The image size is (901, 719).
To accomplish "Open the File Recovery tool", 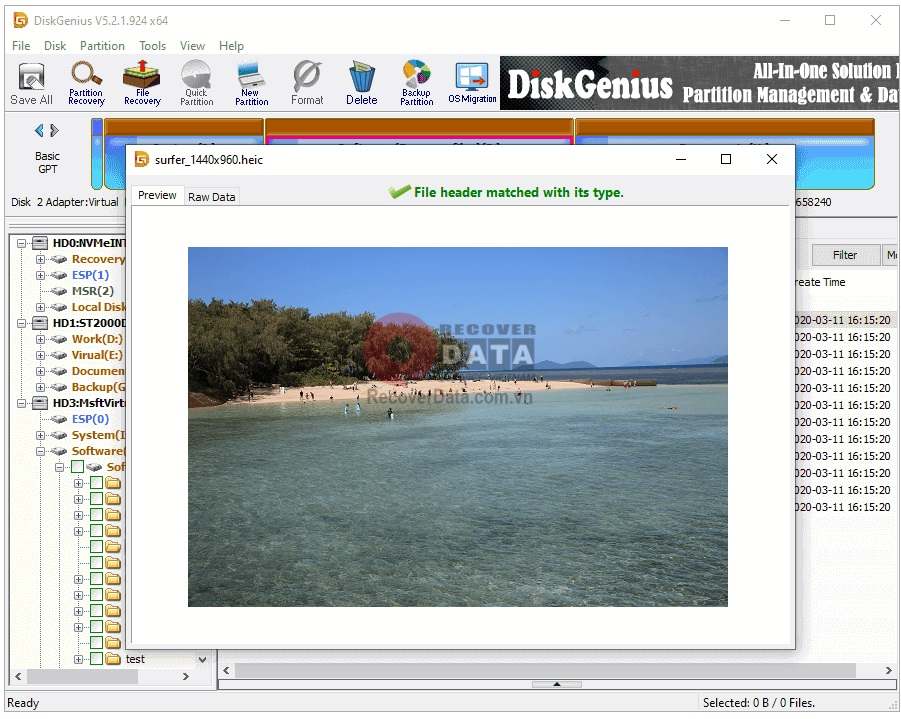I will (142, 84).
